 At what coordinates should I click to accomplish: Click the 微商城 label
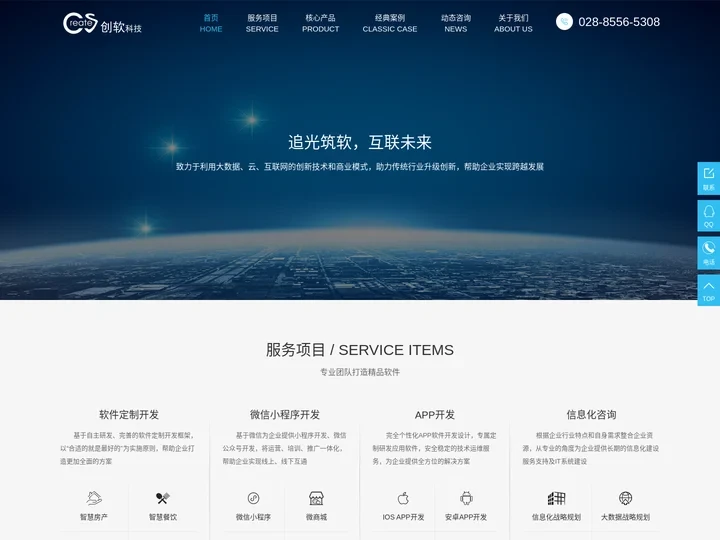pos(316,517)
